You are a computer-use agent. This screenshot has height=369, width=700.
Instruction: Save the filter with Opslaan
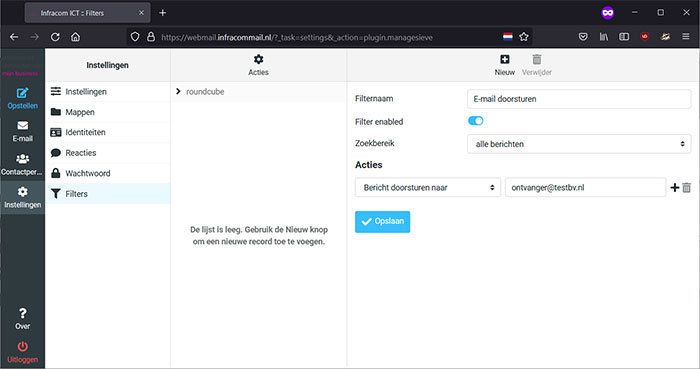[383, 222]
